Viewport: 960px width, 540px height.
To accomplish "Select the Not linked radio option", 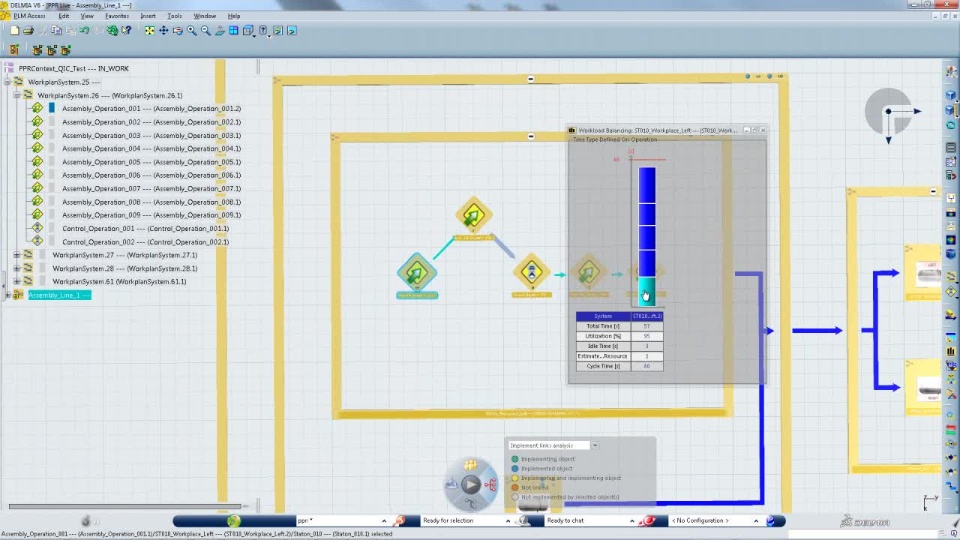I will tap(530, 487).
